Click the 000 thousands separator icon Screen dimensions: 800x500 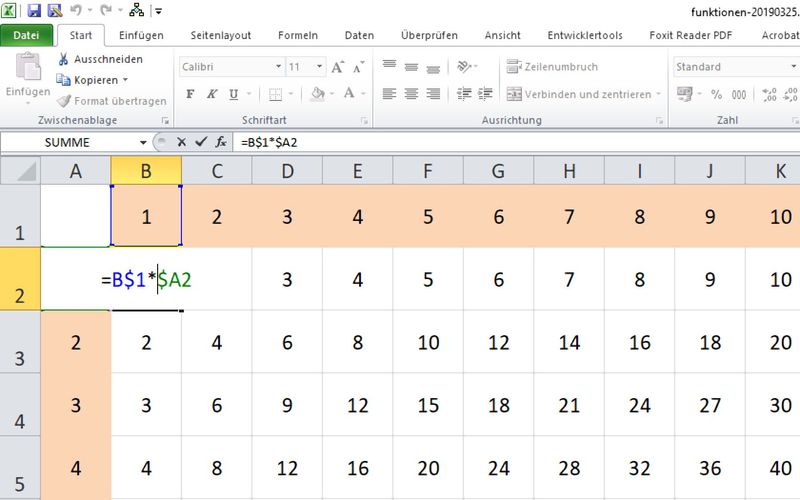click(x=739, y=94)
